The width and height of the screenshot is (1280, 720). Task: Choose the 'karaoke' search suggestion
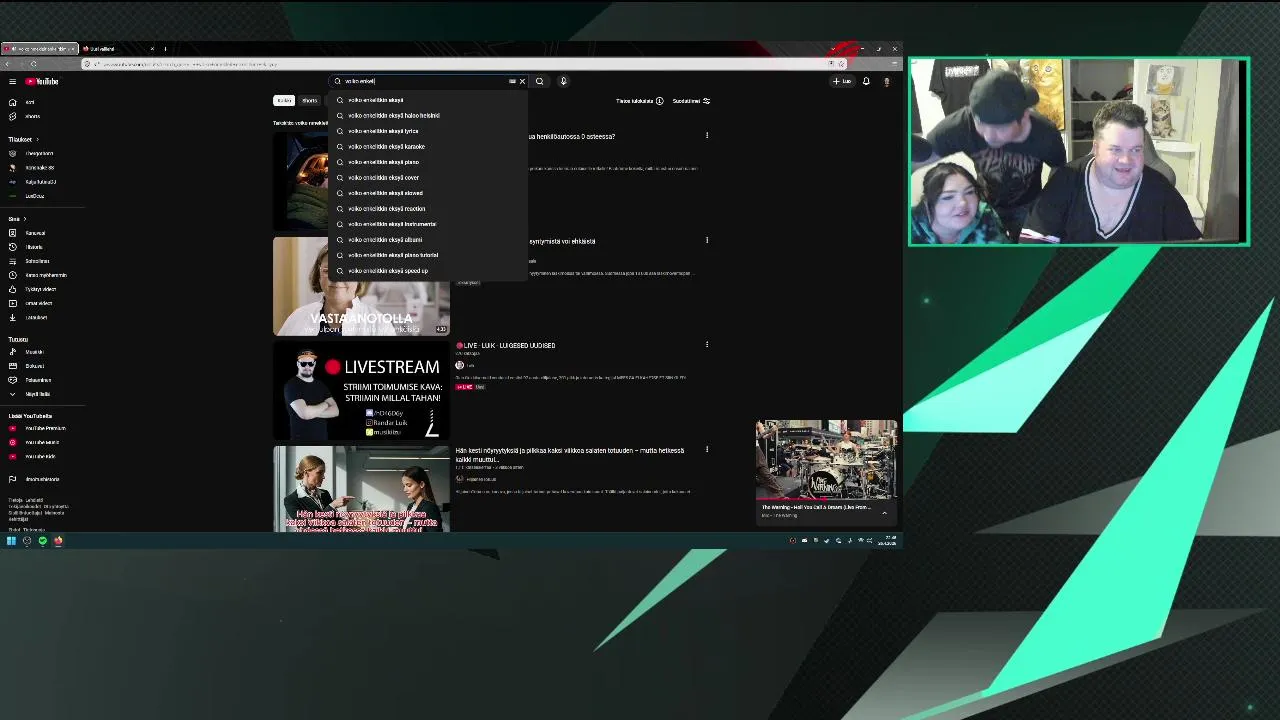pos(427,146)
